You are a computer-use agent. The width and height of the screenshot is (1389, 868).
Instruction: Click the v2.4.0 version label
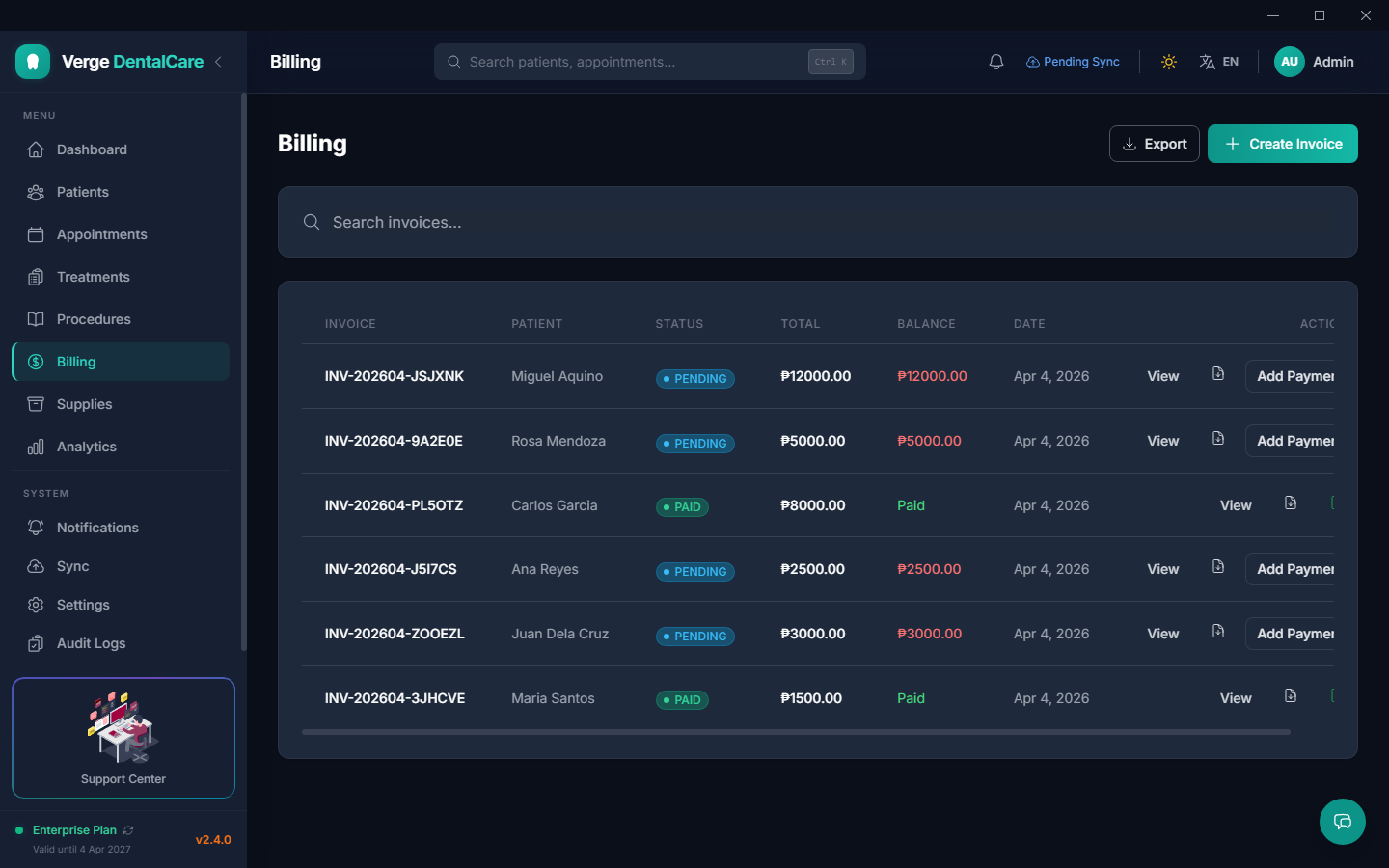(213, 840)
